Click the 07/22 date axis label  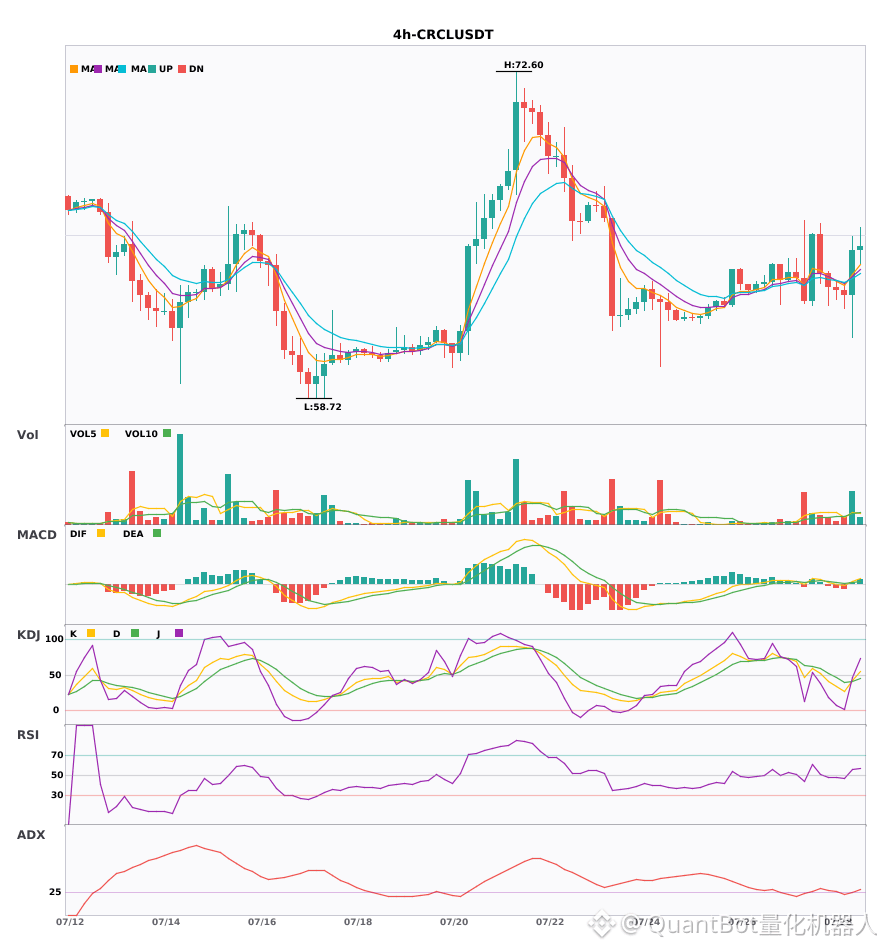(550, 922)
